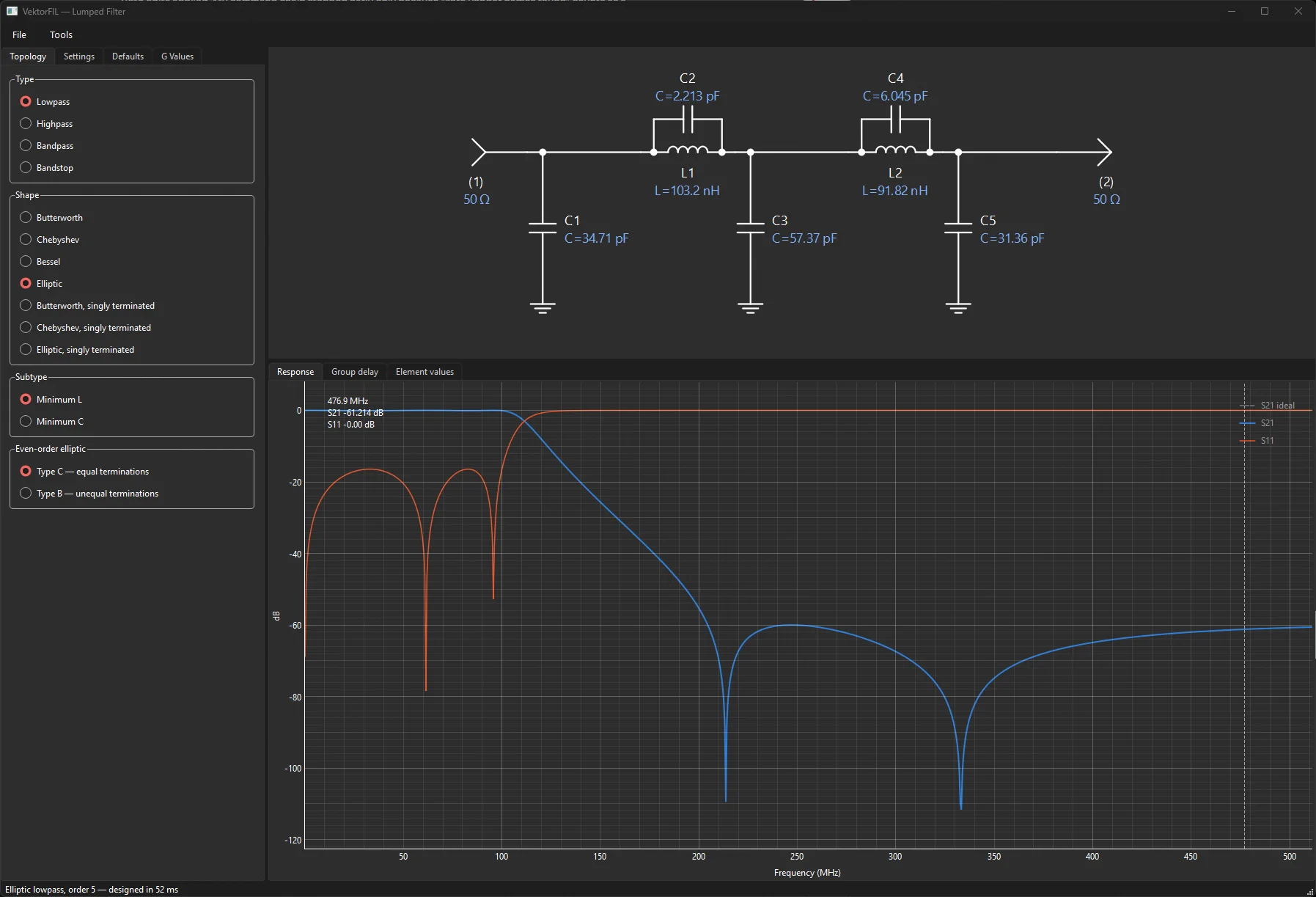Choose the Elliptic shape option

(x=42, y=284)
